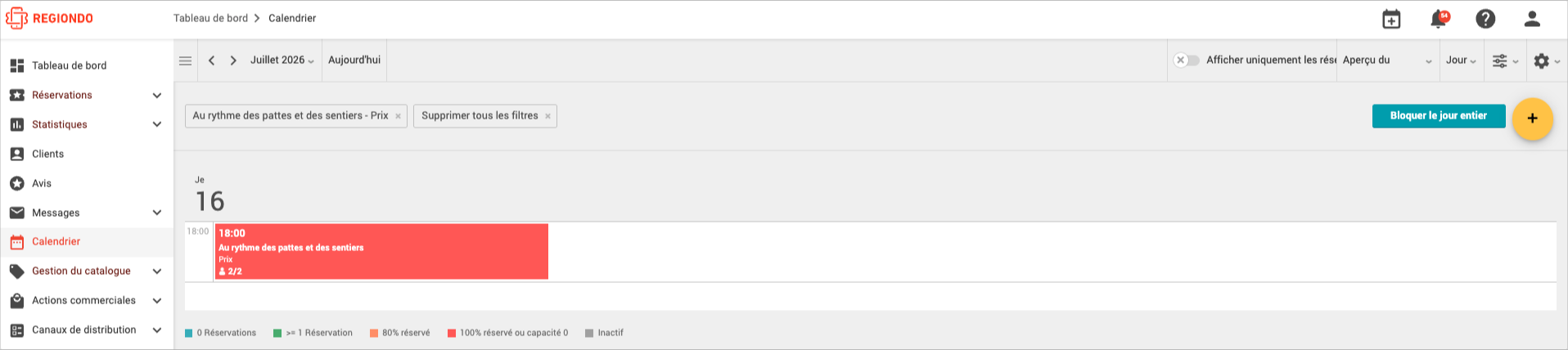Toggle Afficher uniquement les réservations switch
1568x350 pixels.
click(x=1186, y=60)
